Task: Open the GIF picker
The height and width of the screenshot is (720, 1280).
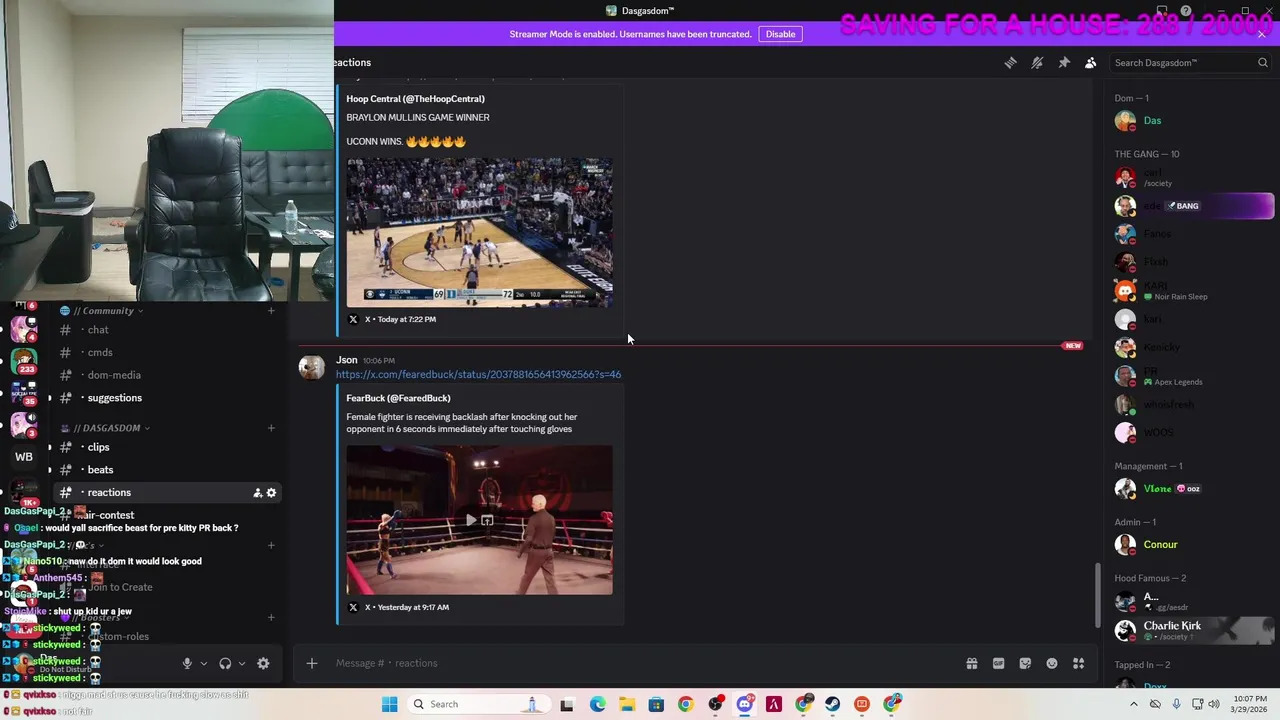Action: (998, 663)
